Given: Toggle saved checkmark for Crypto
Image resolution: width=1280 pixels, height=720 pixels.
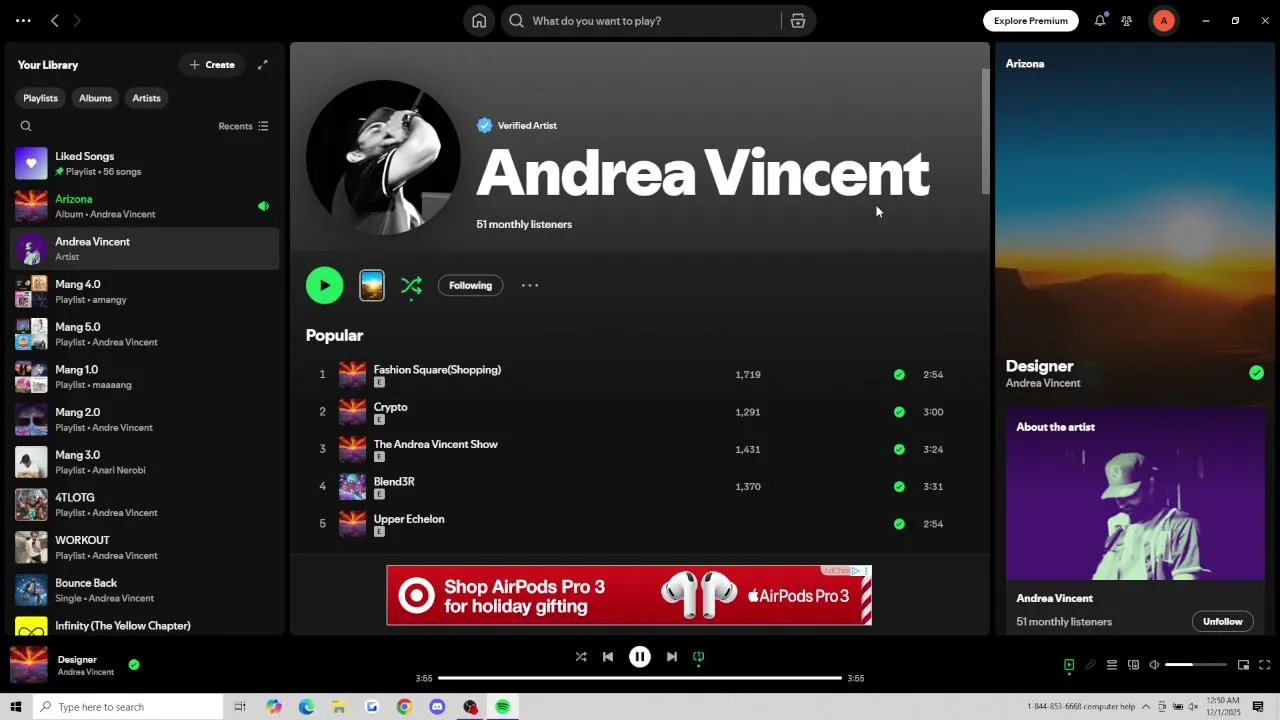Looking at the screenshot, I should pyautogui.click(x=899, y=412).
